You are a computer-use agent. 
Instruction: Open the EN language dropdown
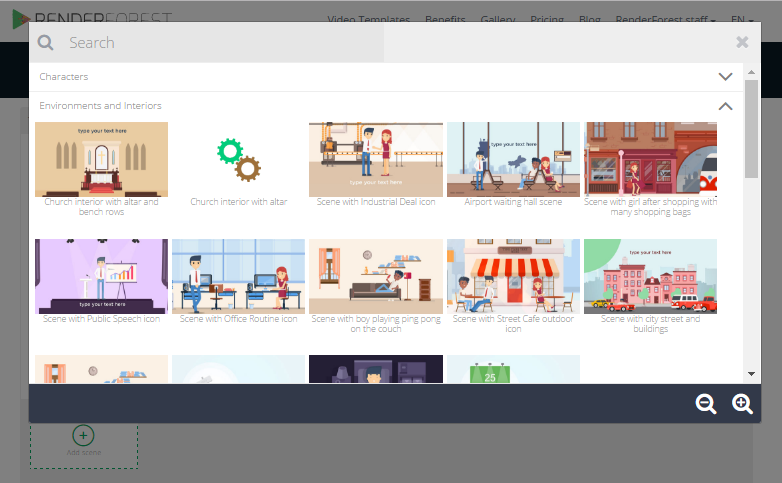point(742,20)
